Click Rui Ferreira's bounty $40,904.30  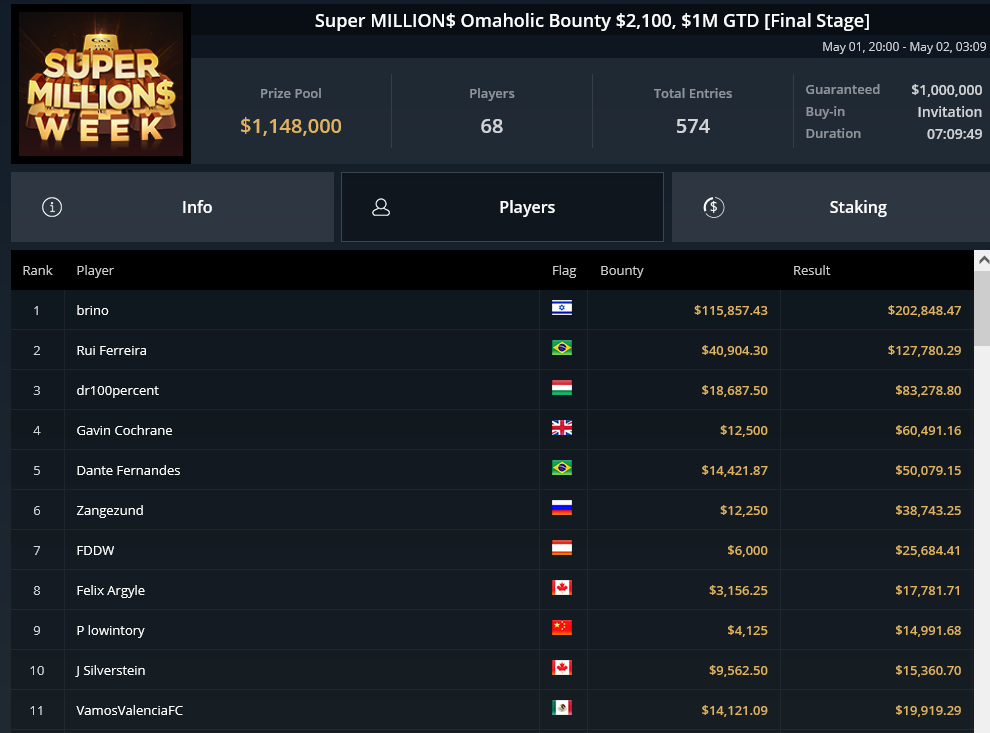(734, 350)
